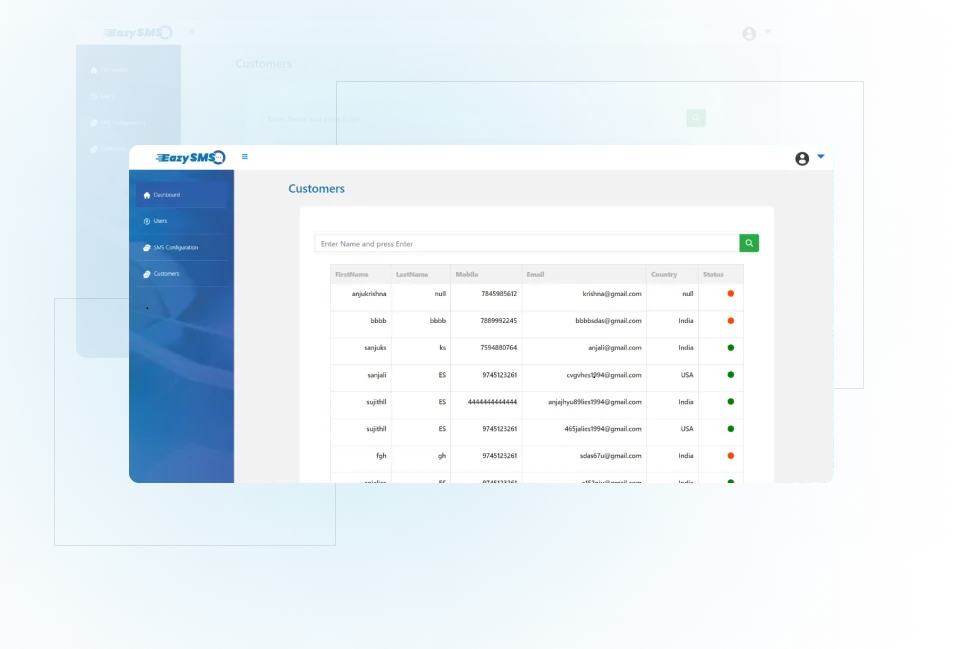Click the FirstName column header
The height and width of the screenshot is (649, 970).
352,274
